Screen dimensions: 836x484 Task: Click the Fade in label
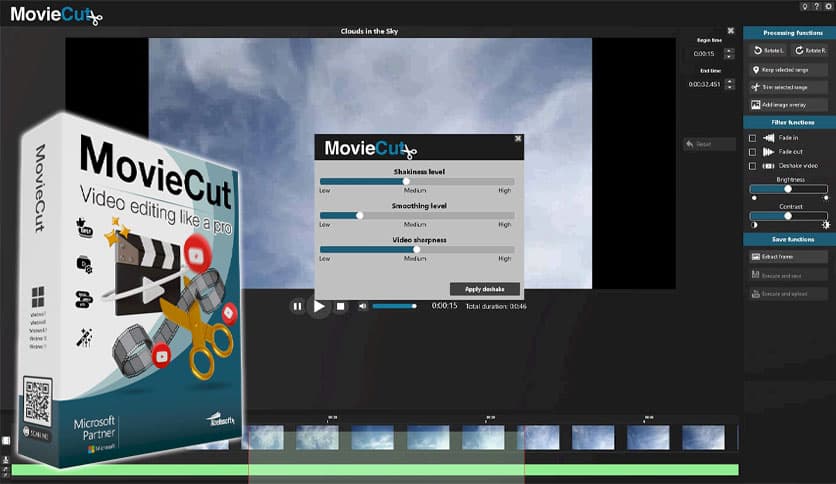click(x=788, y=138)
